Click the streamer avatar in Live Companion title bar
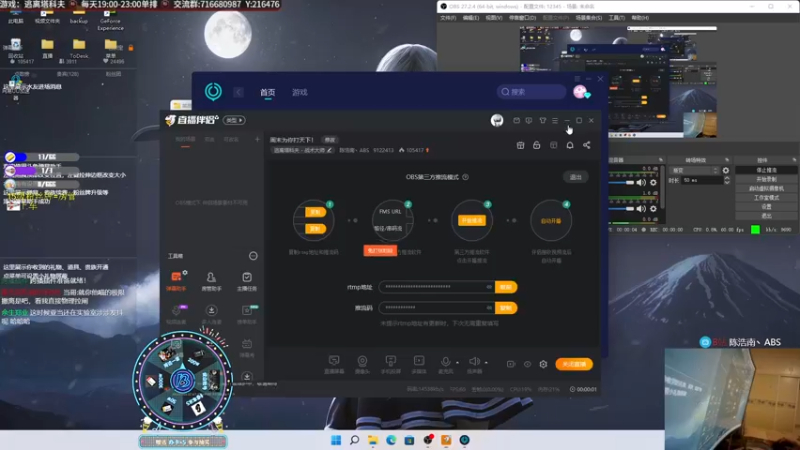Screen dimensions: 800x450 pyautogui.click(x=497, y=120)
